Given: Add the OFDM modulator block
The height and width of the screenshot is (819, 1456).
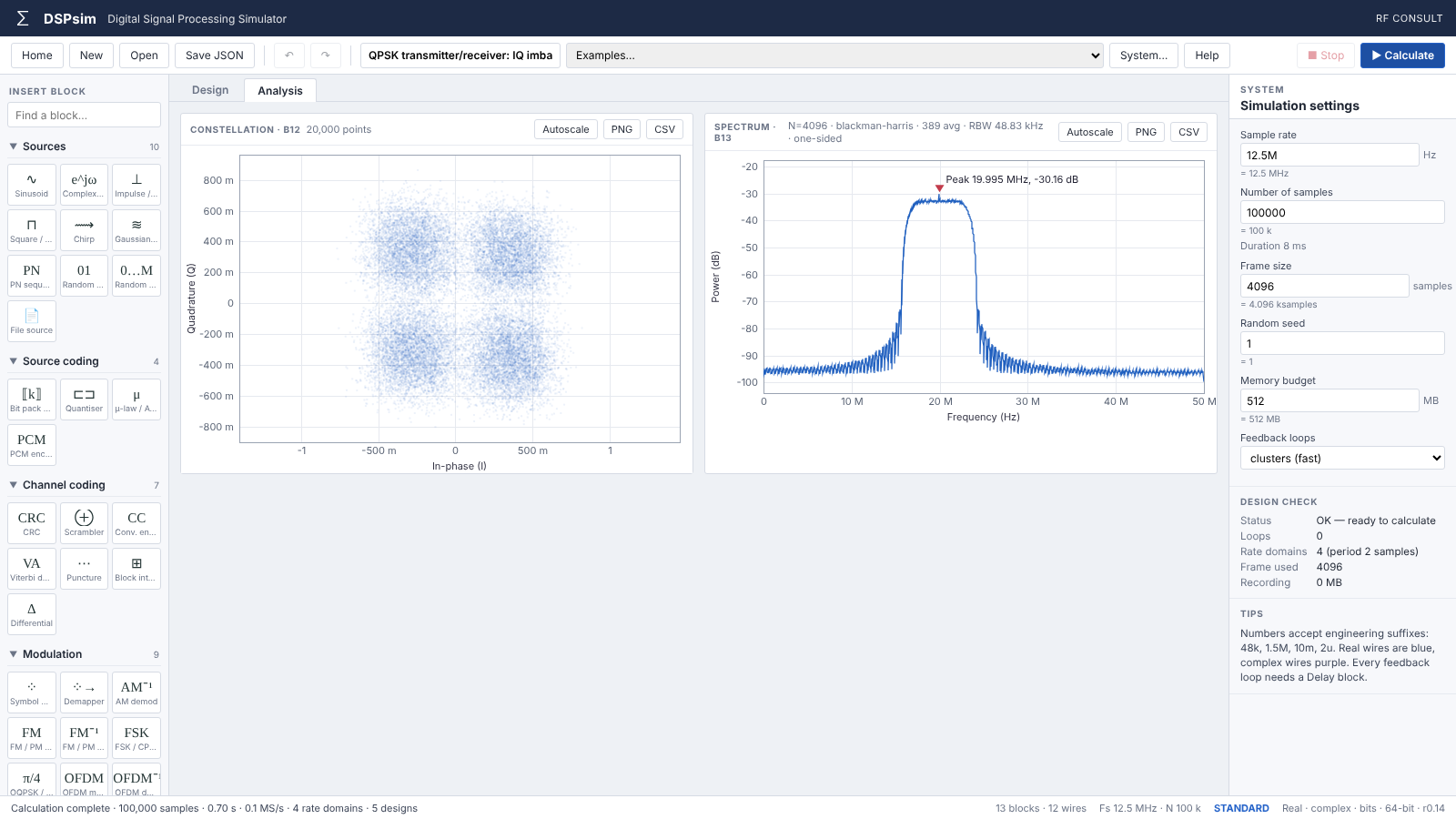Looking at the screenshot, I should click(84, 781).
